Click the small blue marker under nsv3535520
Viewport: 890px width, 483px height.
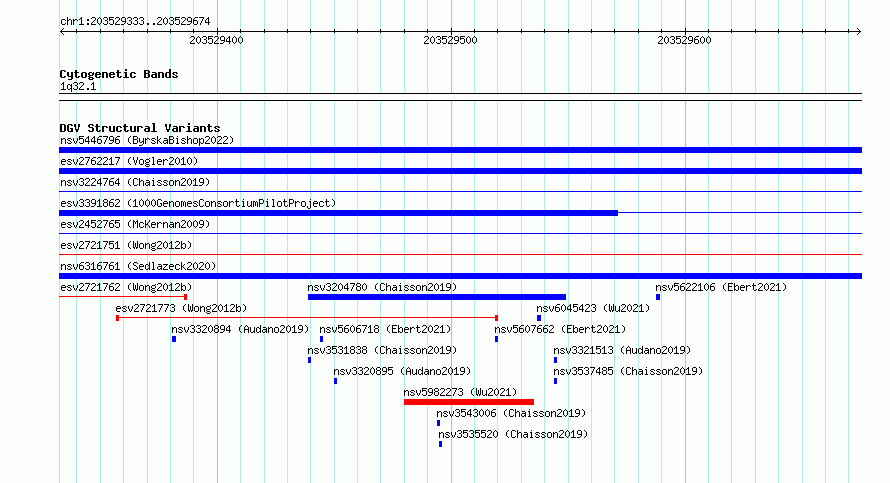pyautogui.click(x=440, y=444)
